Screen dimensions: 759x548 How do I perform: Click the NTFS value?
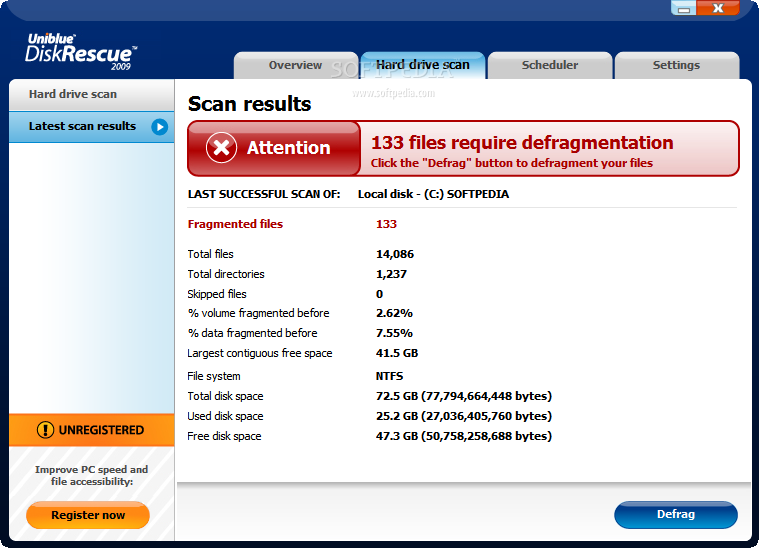(389, 376)
